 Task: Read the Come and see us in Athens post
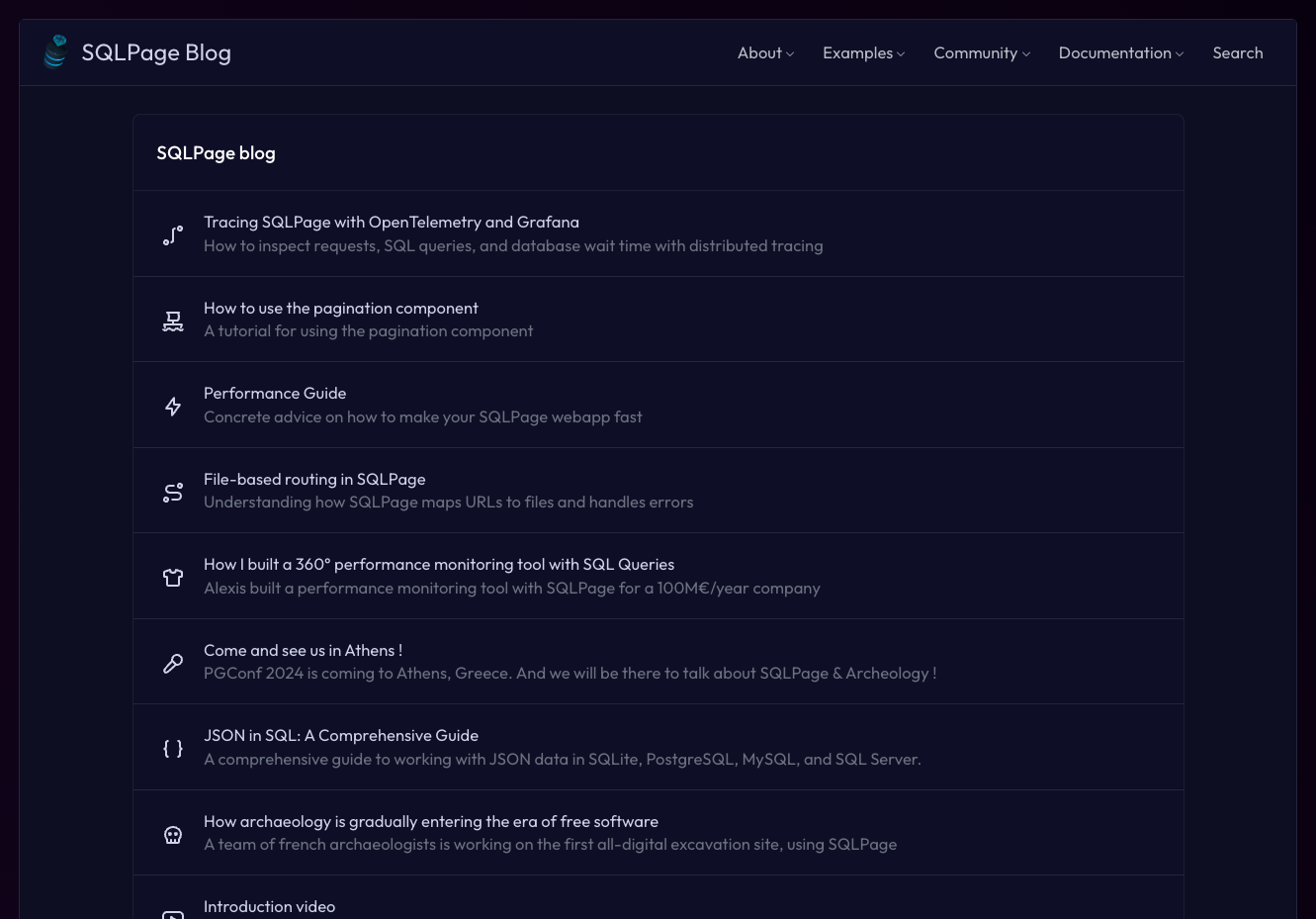point(303,651)
